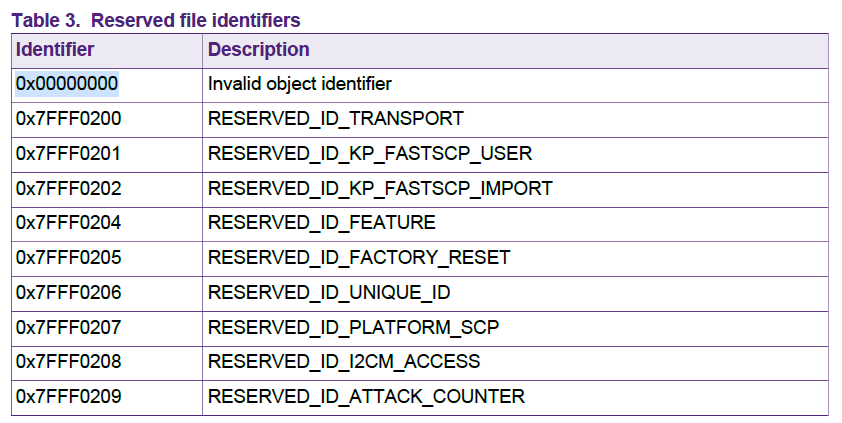The width and height of the screenshot is (842, 423).
Task: Click the RESERVED_ID_UNIQUE_ID description
Action: (329, 292)
